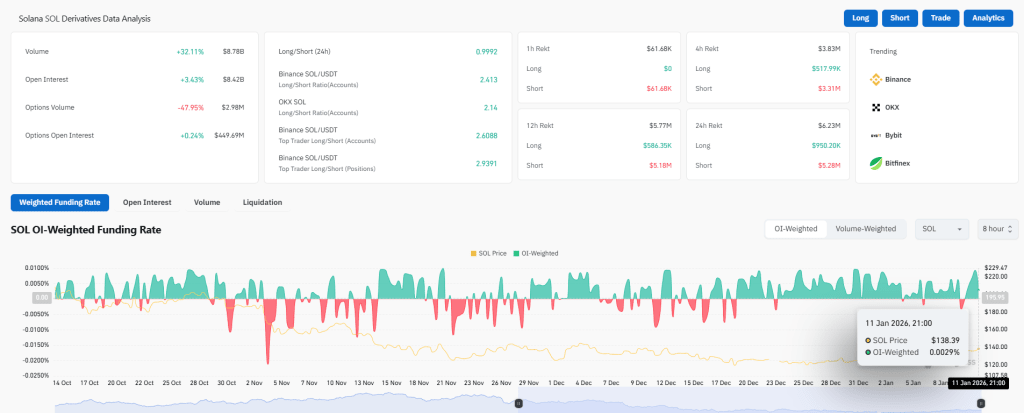Screen dimensions: 1024x413
Task: Click the 0.00 funding rate axis marker
Action: pyautogui.click(x=41, y=297)
